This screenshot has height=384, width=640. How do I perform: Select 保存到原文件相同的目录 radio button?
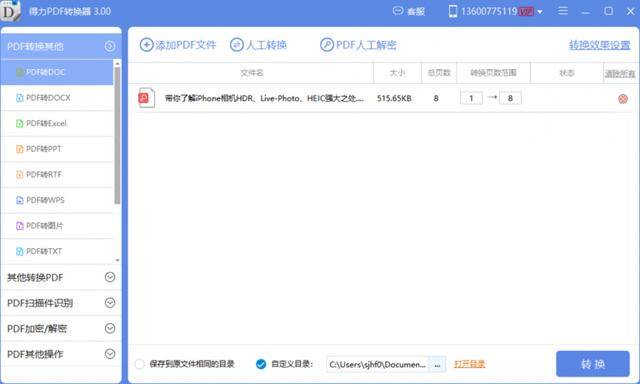coord(140,364)
